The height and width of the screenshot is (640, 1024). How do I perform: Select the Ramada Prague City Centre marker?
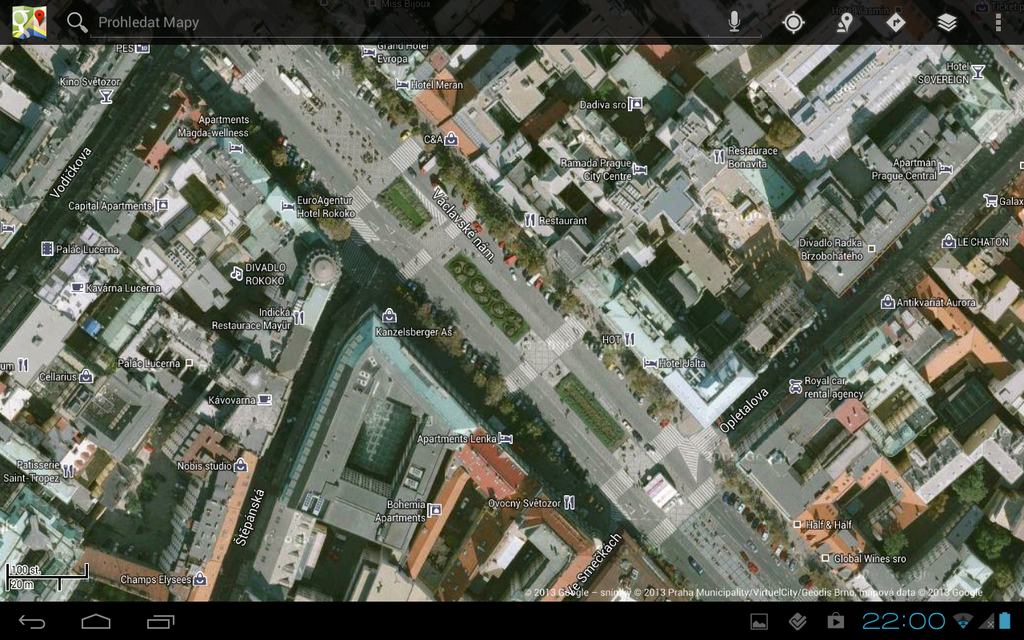(640, 169)
